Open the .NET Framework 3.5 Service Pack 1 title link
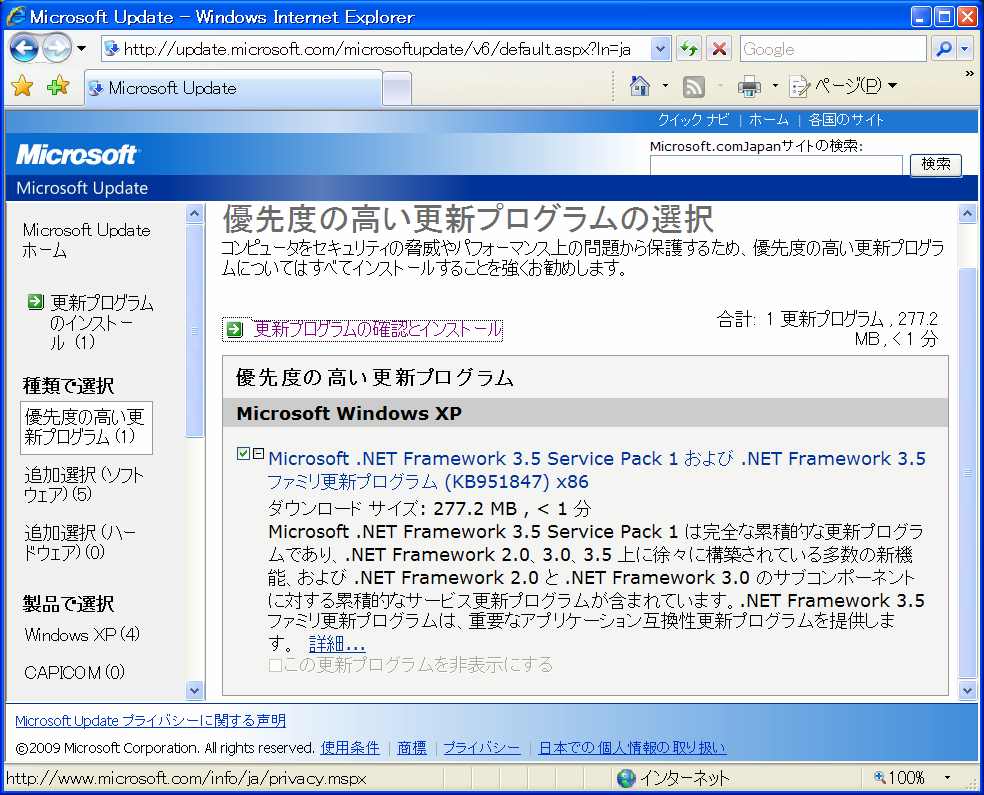 pos(596,470)
